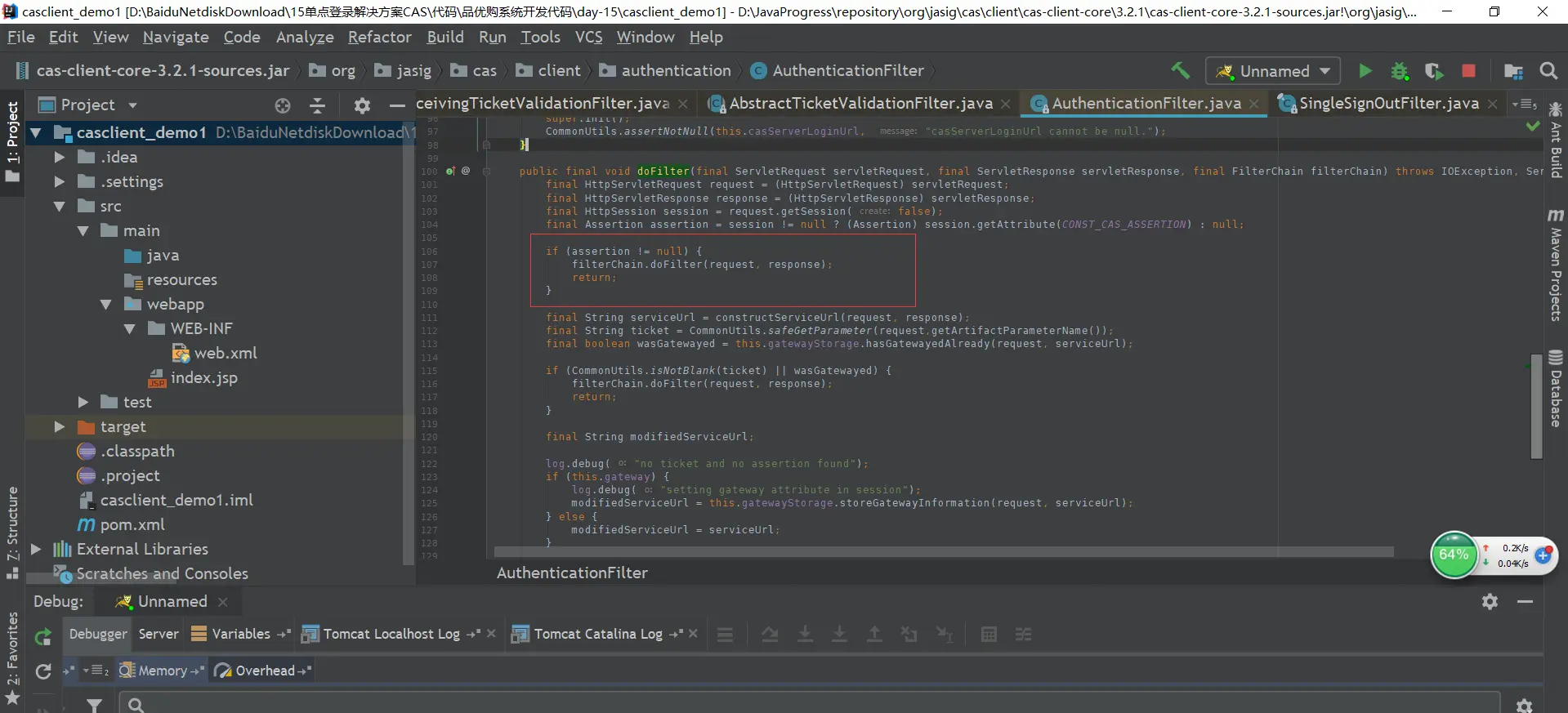Rerun the debug session
Screen dimensions: 1568x713
point(43,636)
